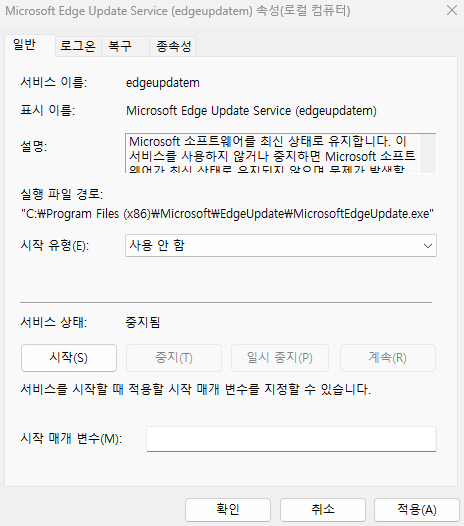The image size is (464, 526).
Task: Click inside the 설명 description text box
Action: coord(272,153)
